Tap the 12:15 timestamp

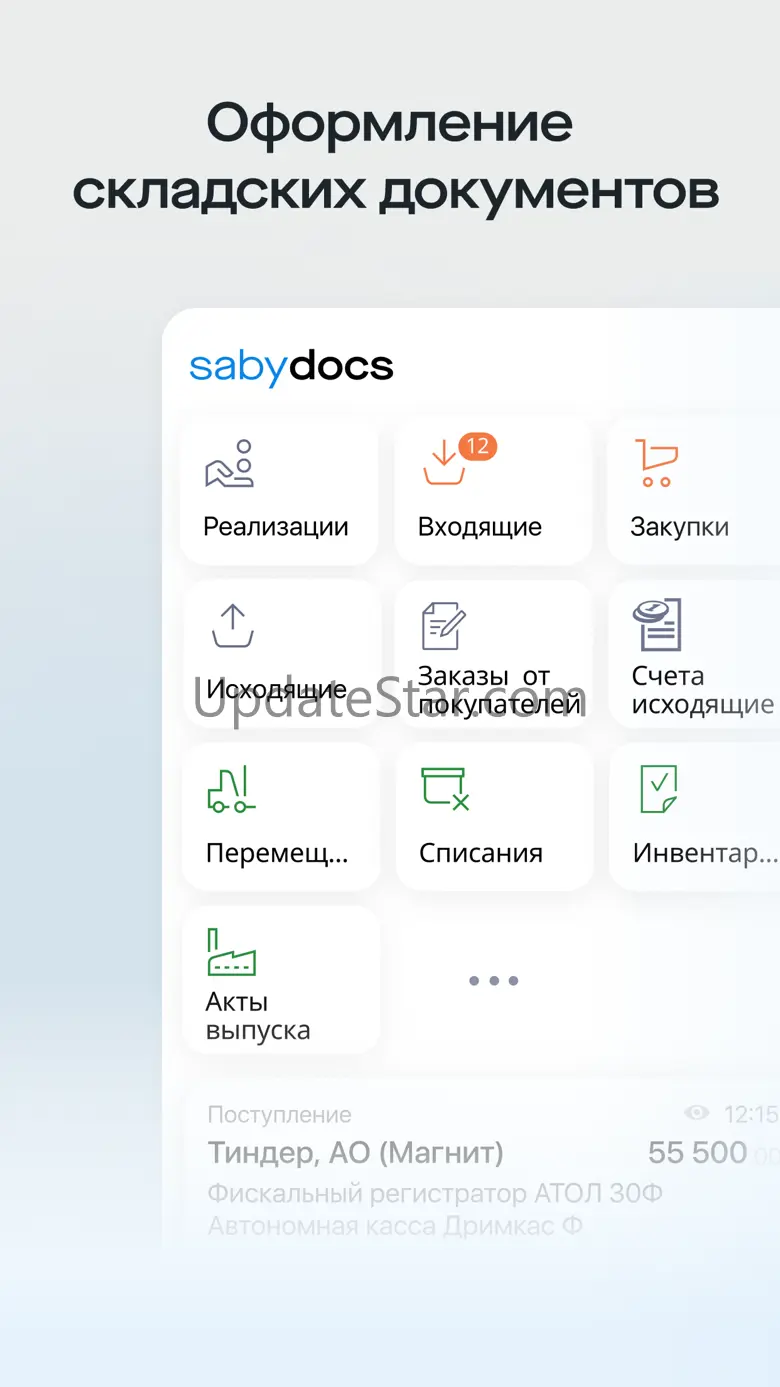click(750, 1114)
